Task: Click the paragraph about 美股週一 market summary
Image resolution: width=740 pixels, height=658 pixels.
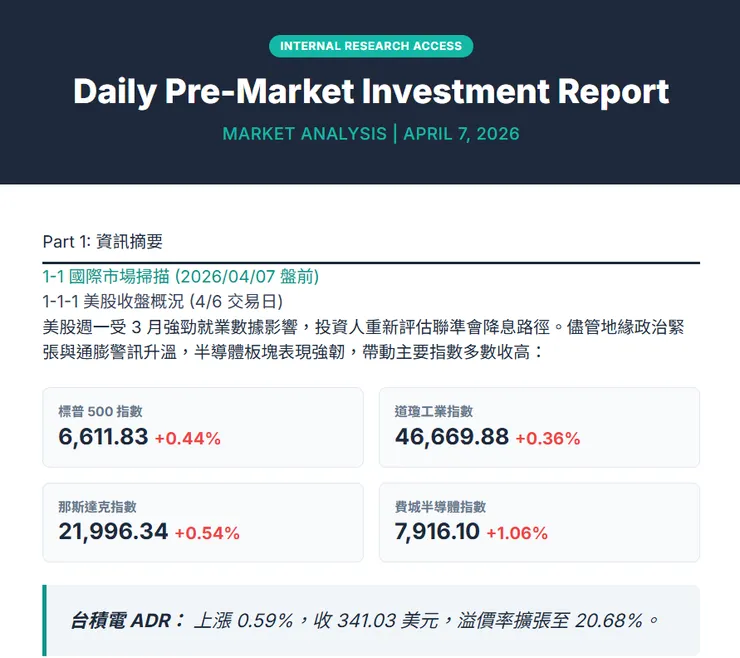Action: (365, 339)
